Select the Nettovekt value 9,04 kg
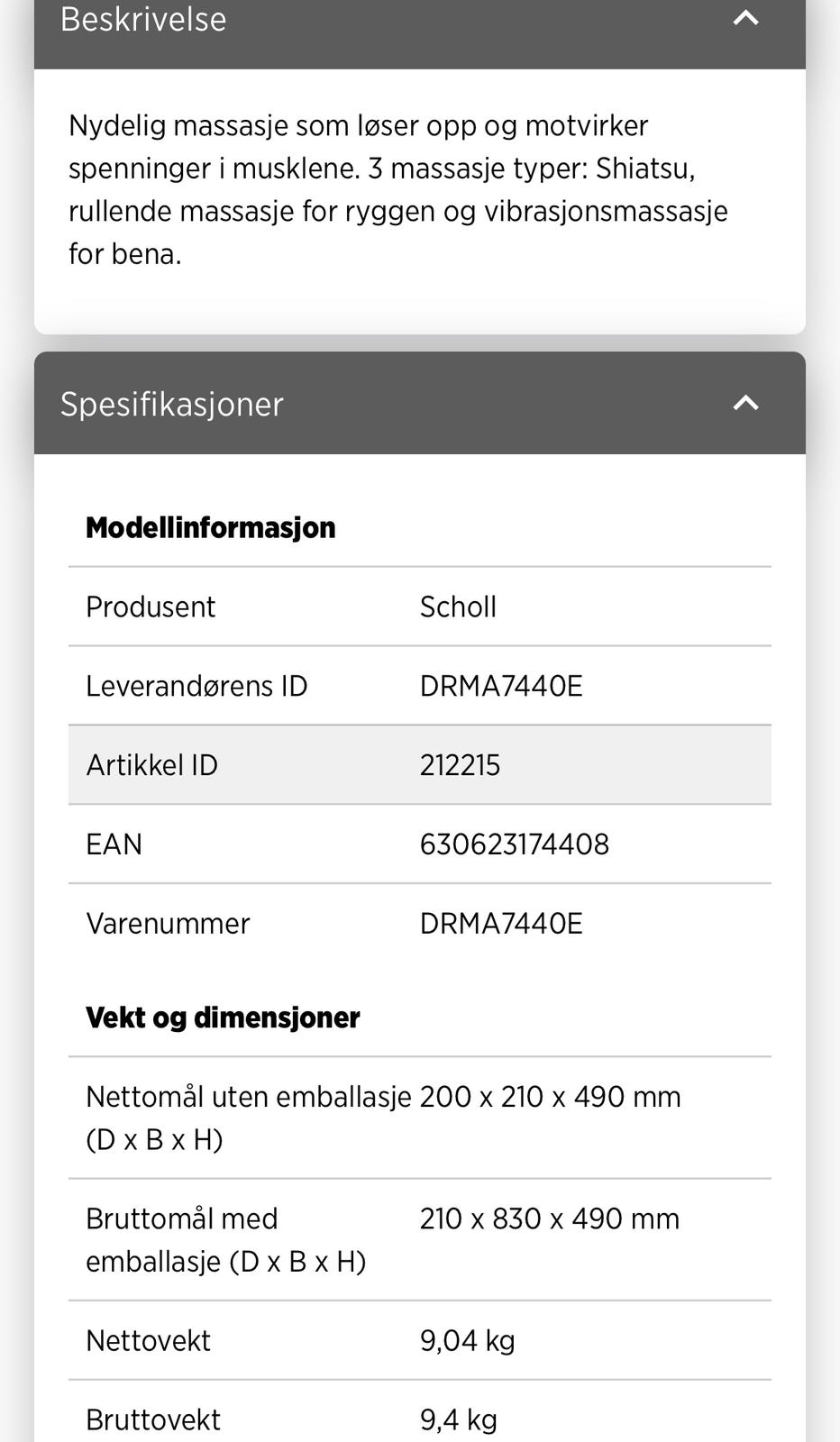Screen dimensions: 840x1442 click(x=467, y=1341)
